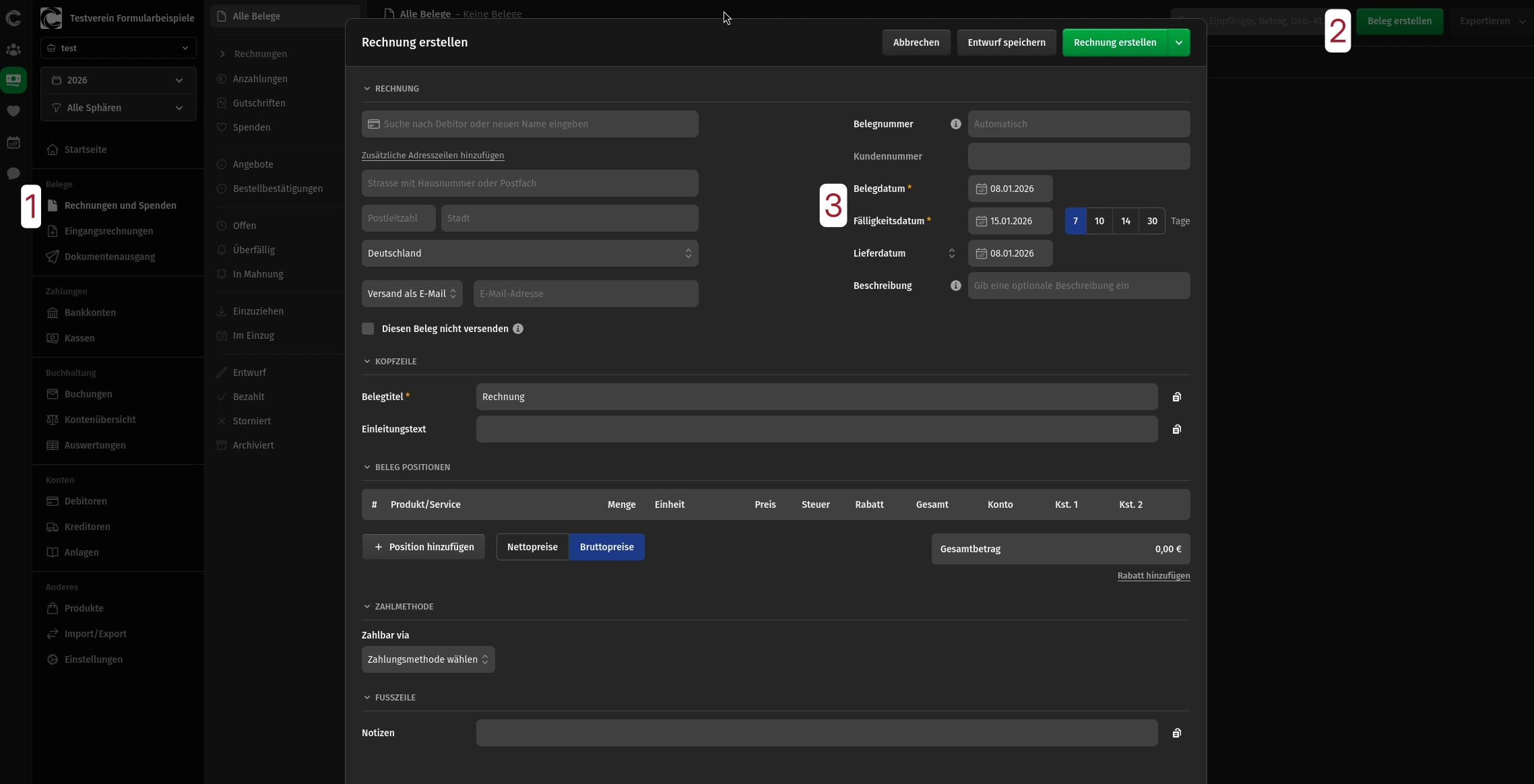Open Eingangsrechnungen in sidebar

(x=108, y=231)
